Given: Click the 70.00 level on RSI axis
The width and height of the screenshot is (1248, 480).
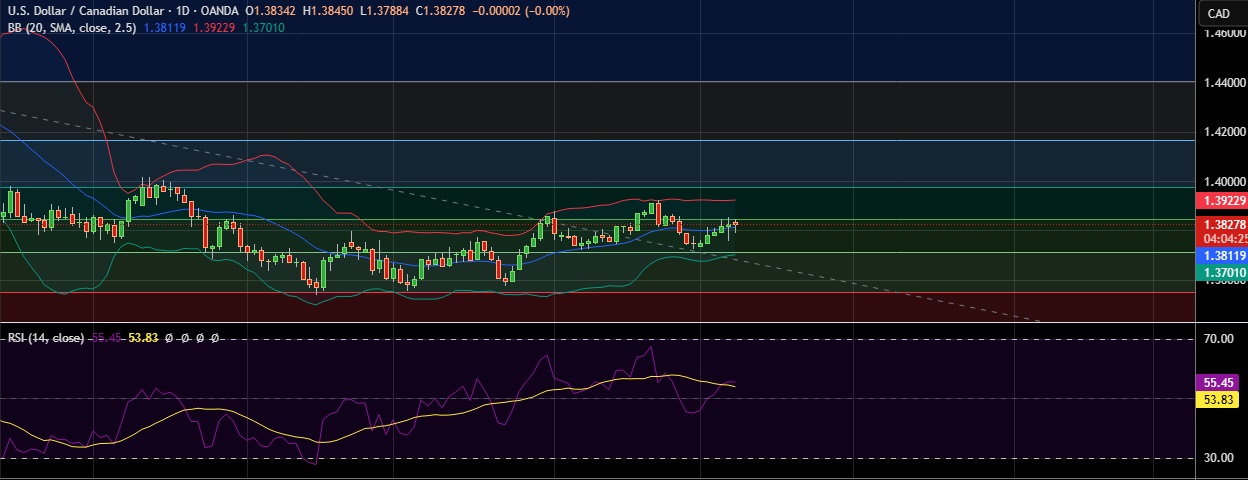Looking at the screenshot, I should (1217, 339).
